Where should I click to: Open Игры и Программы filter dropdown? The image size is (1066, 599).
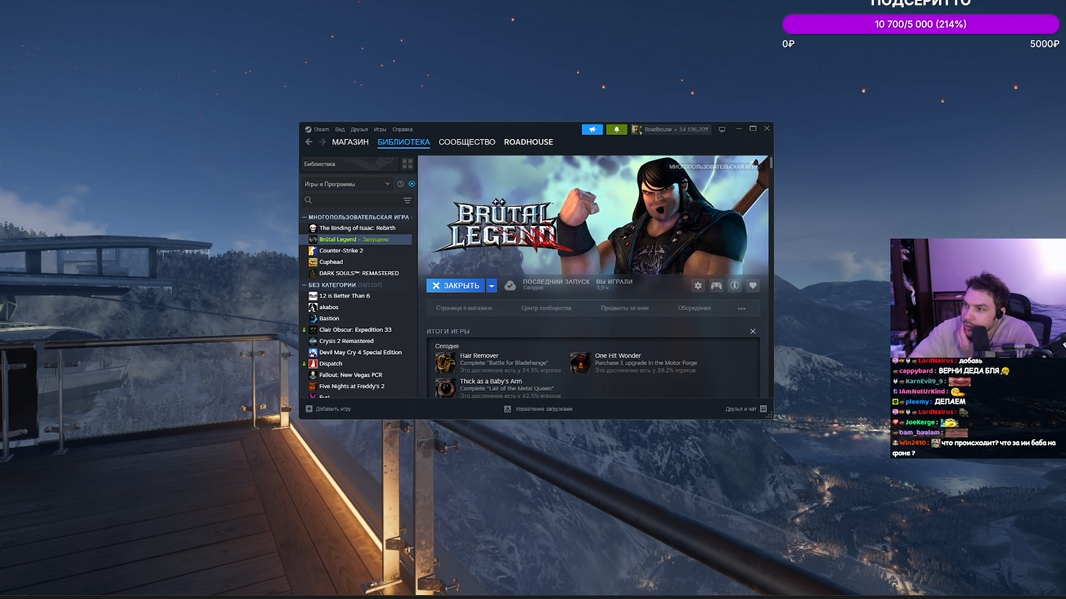(347, 184)
